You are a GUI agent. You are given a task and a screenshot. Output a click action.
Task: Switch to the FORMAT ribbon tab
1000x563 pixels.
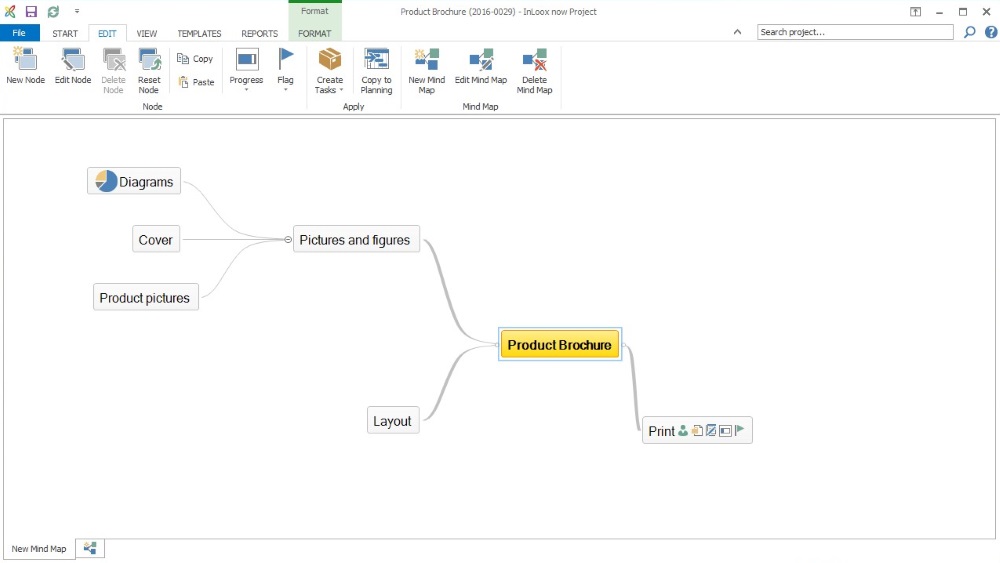pyautogui.click(x=314, y=33)
